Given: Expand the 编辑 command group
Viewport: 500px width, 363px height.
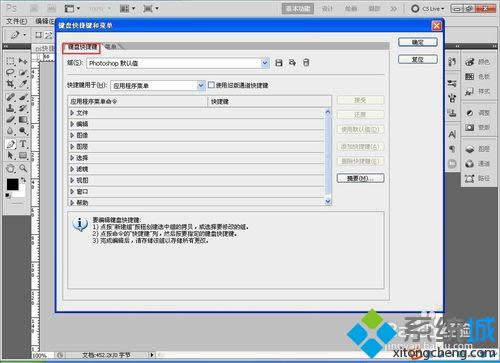Looking at the screenshot, I should [72, 124].
